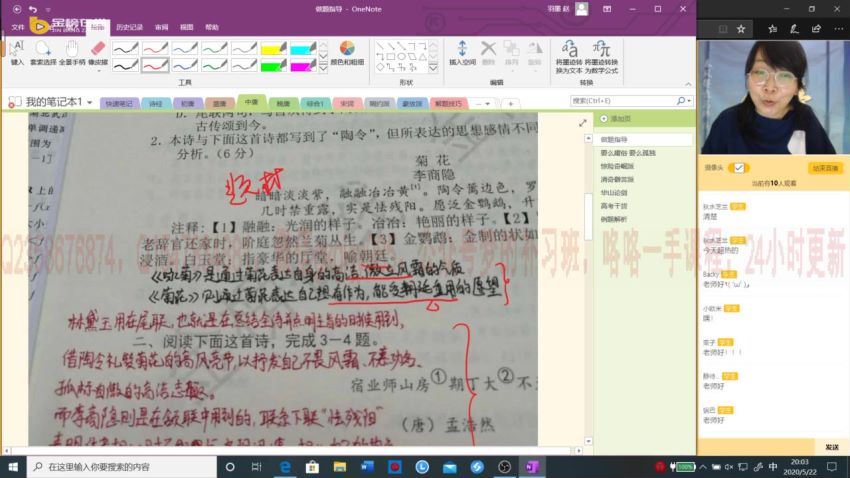The image size is (850, 478).
Task: Pick the Eraser tool
Action: (x=98, y=53)
